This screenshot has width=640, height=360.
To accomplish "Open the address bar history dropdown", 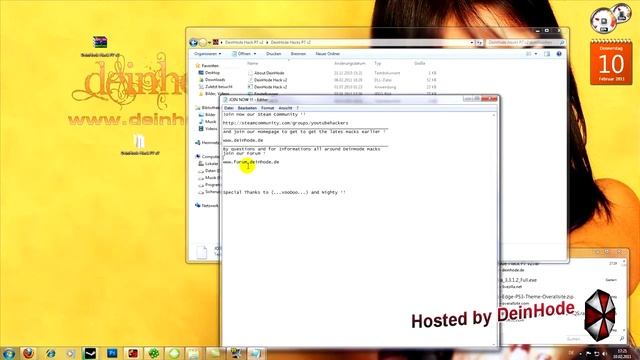I will pyautogui.click(x=472, y=42).
